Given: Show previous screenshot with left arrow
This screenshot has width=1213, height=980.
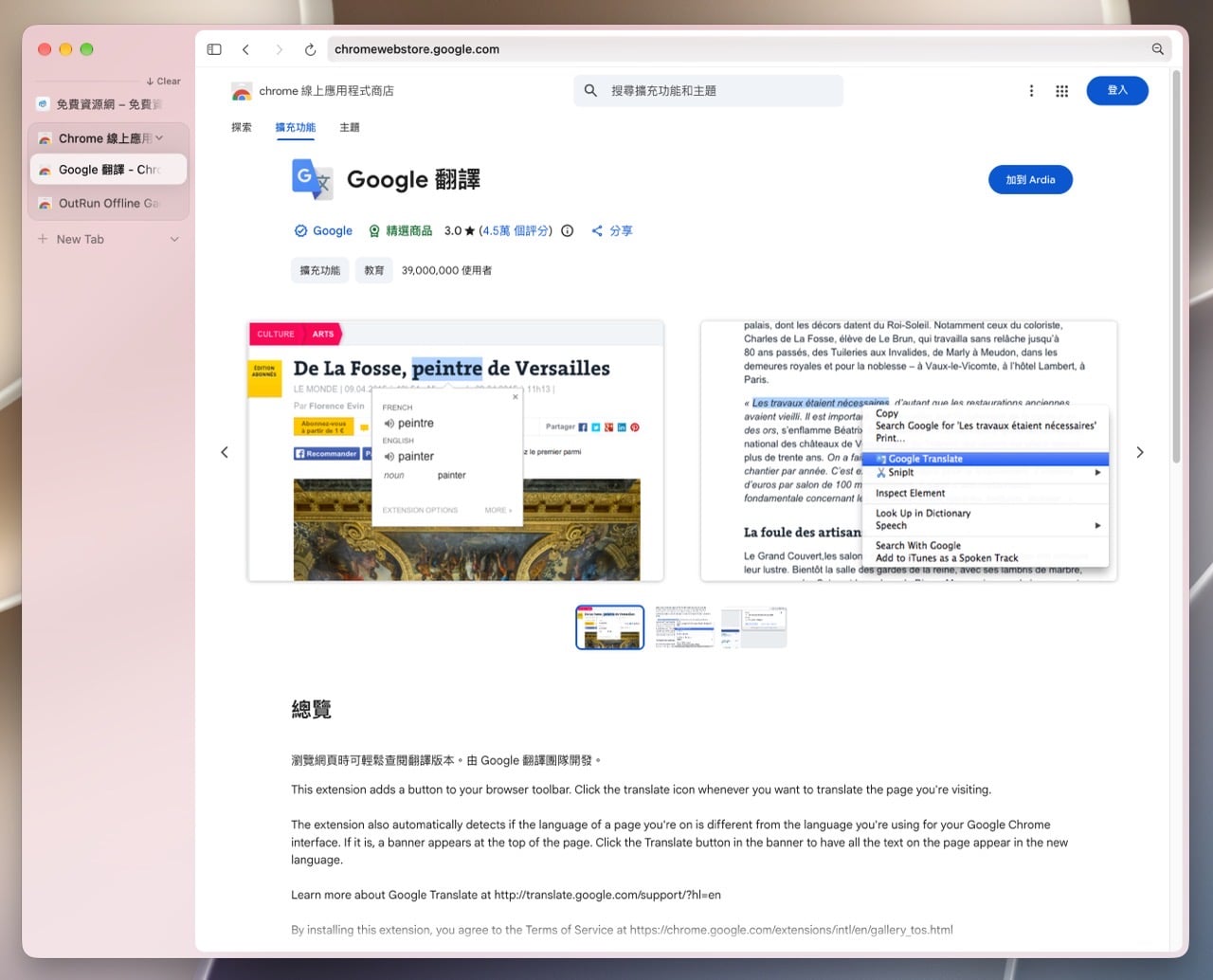Looking at the screenshot, I should coord(225,452).
